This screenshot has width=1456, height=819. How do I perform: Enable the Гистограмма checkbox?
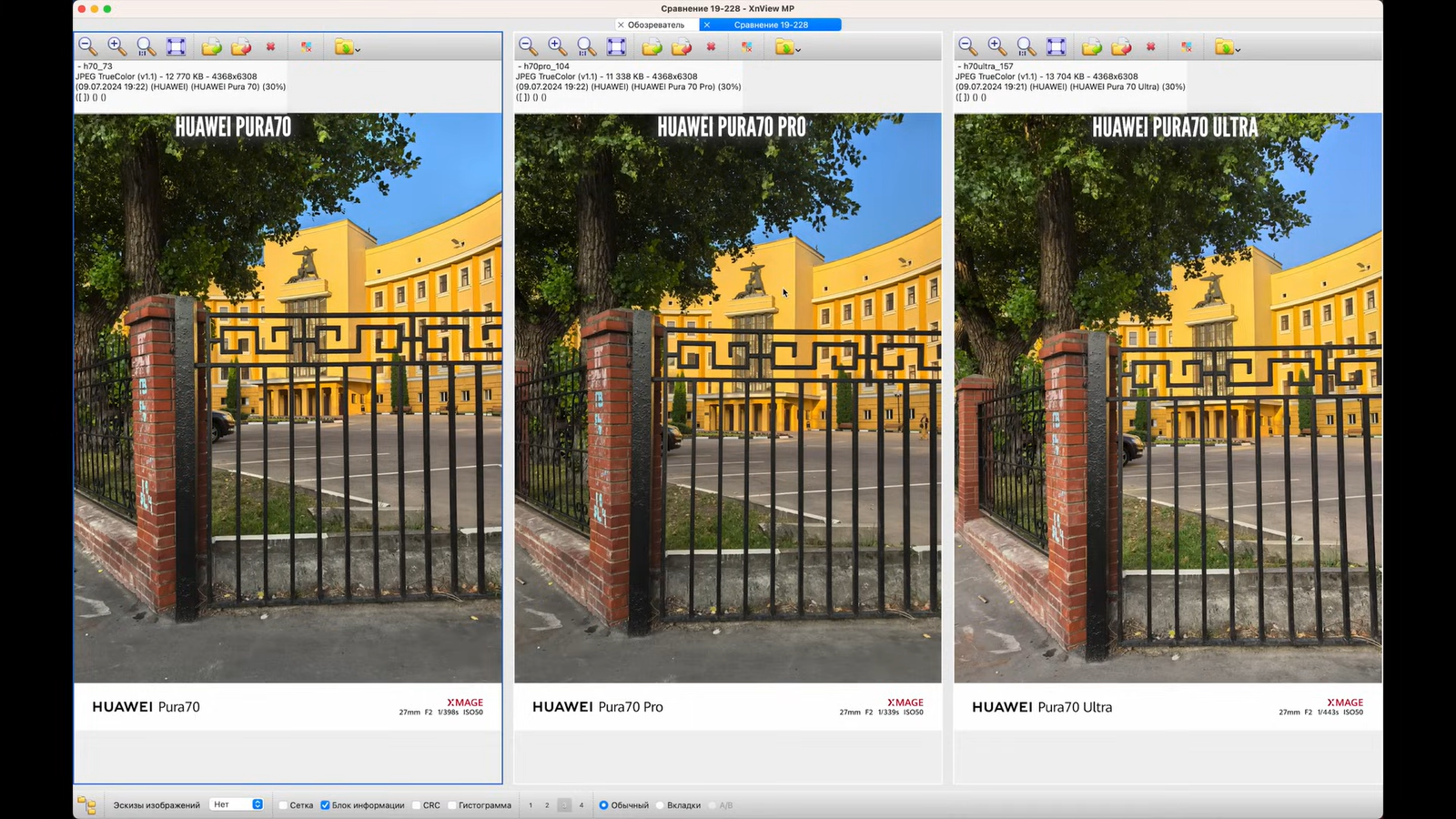pyautogui.click(x=452, y=805)
